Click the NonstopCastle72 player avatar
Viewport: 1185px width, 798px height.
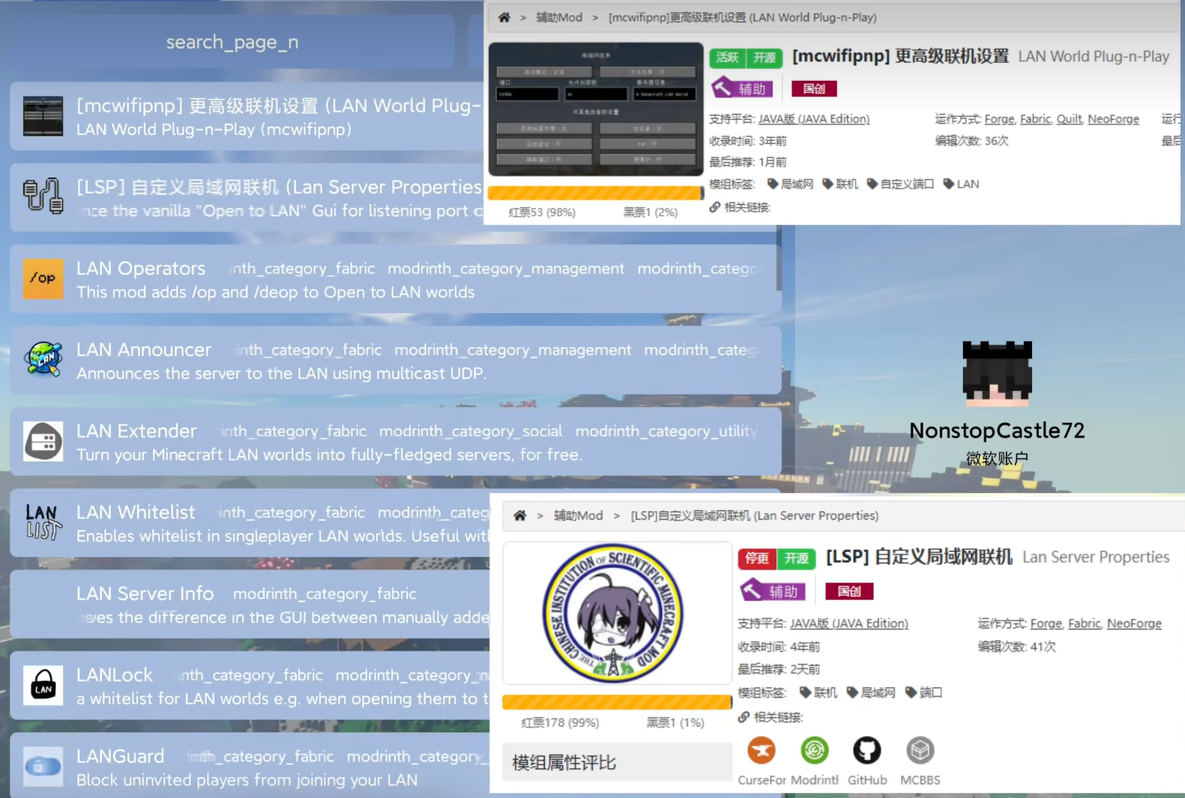[997, 374]
